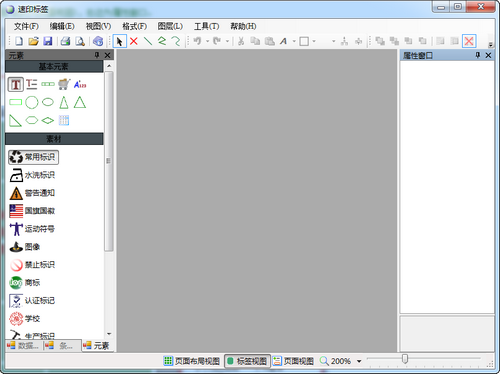Open 常用标识 material category
The width and height of the screenshot is (500, 374).
(33, 157)
